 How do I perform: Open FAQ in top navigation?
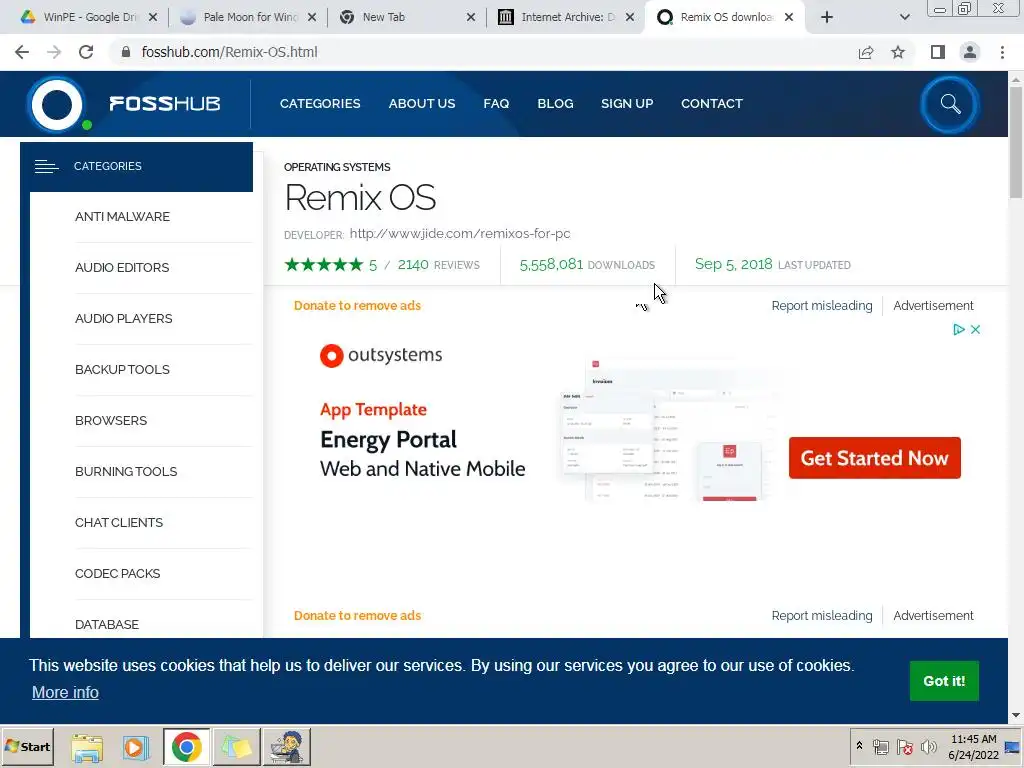click(x=496, y=104)
